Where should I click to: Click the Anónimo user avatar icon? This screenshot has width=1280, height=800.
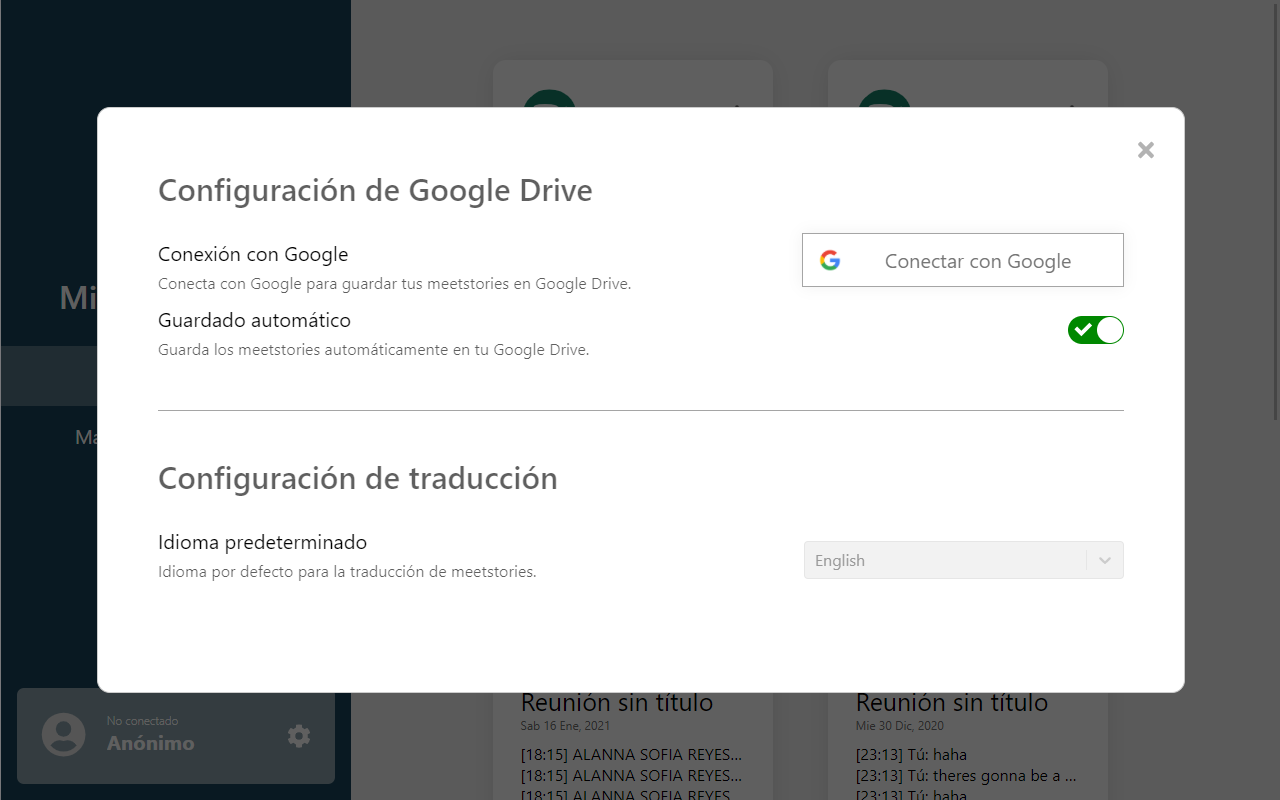coord(64,735)
